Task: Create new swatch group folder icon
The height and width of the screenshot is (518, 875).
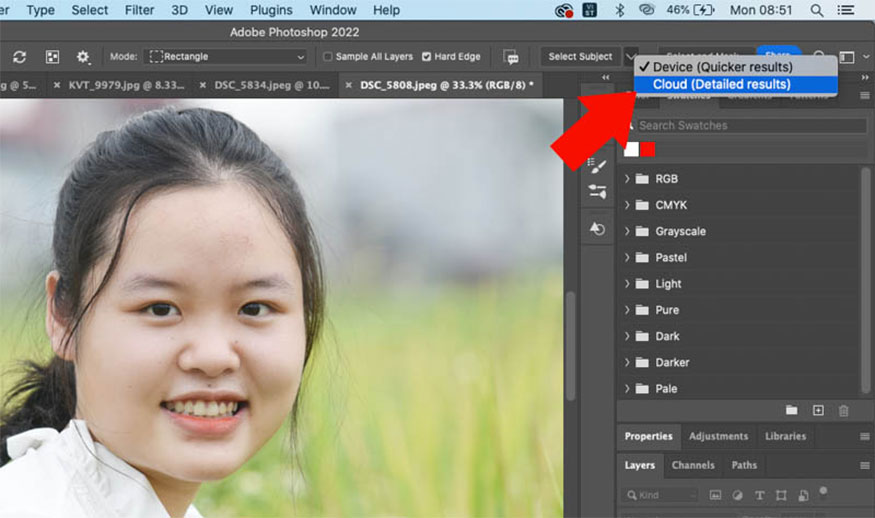Action: (x=791, y=410)
